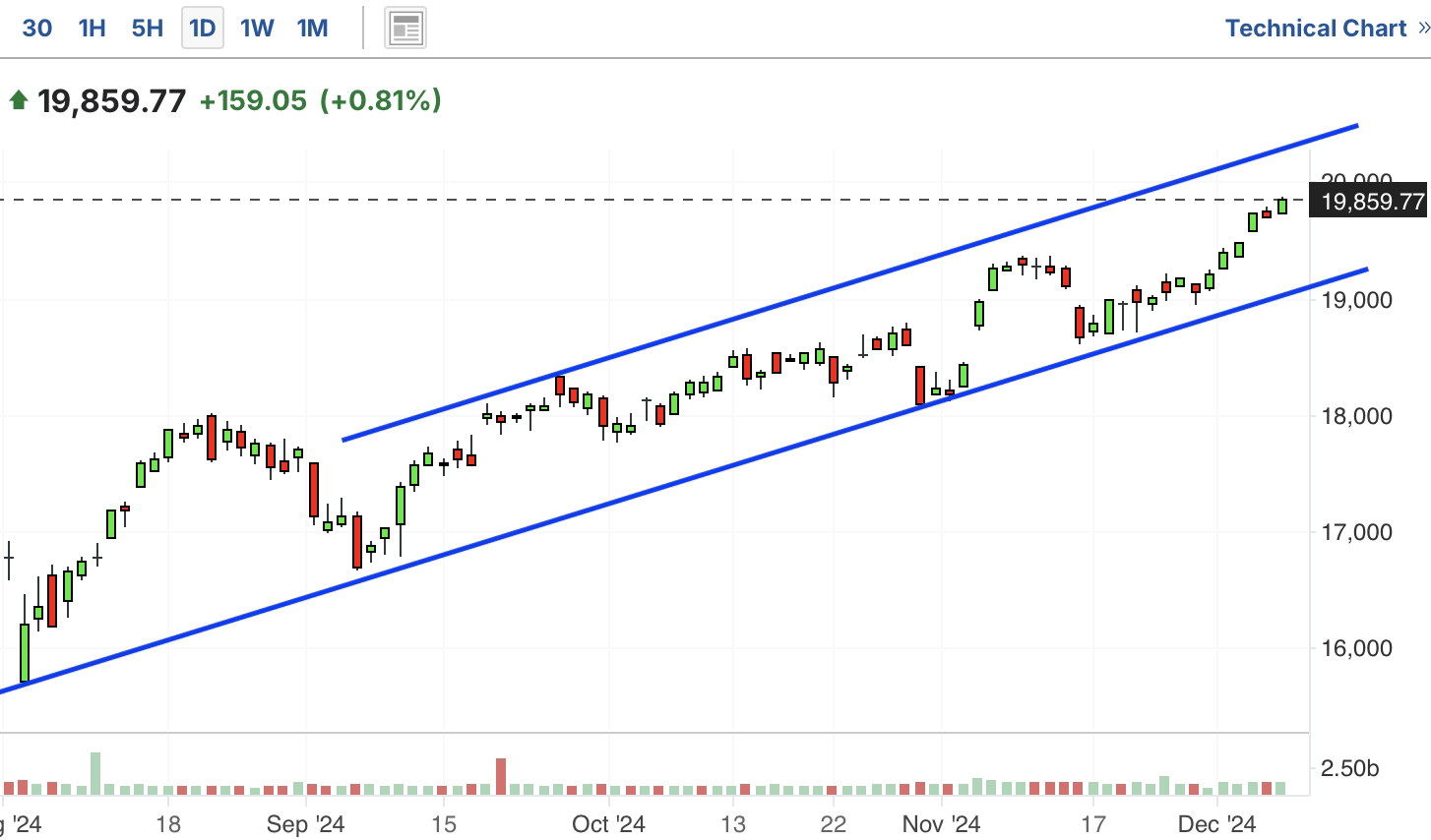This screenshot has width=1431, height=840.
Task: Click the tallest green volume bar in August
Action: click(95, 773)
